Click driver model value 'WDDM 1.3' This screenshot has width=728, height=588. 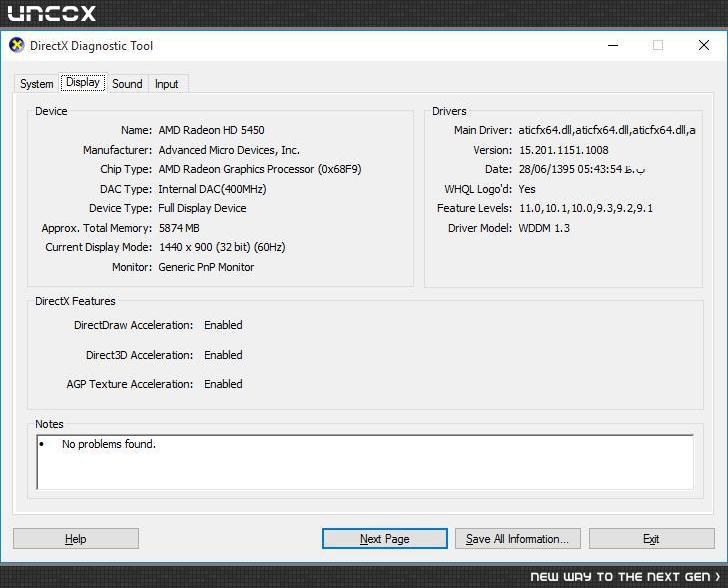click(x=544, y=228)
